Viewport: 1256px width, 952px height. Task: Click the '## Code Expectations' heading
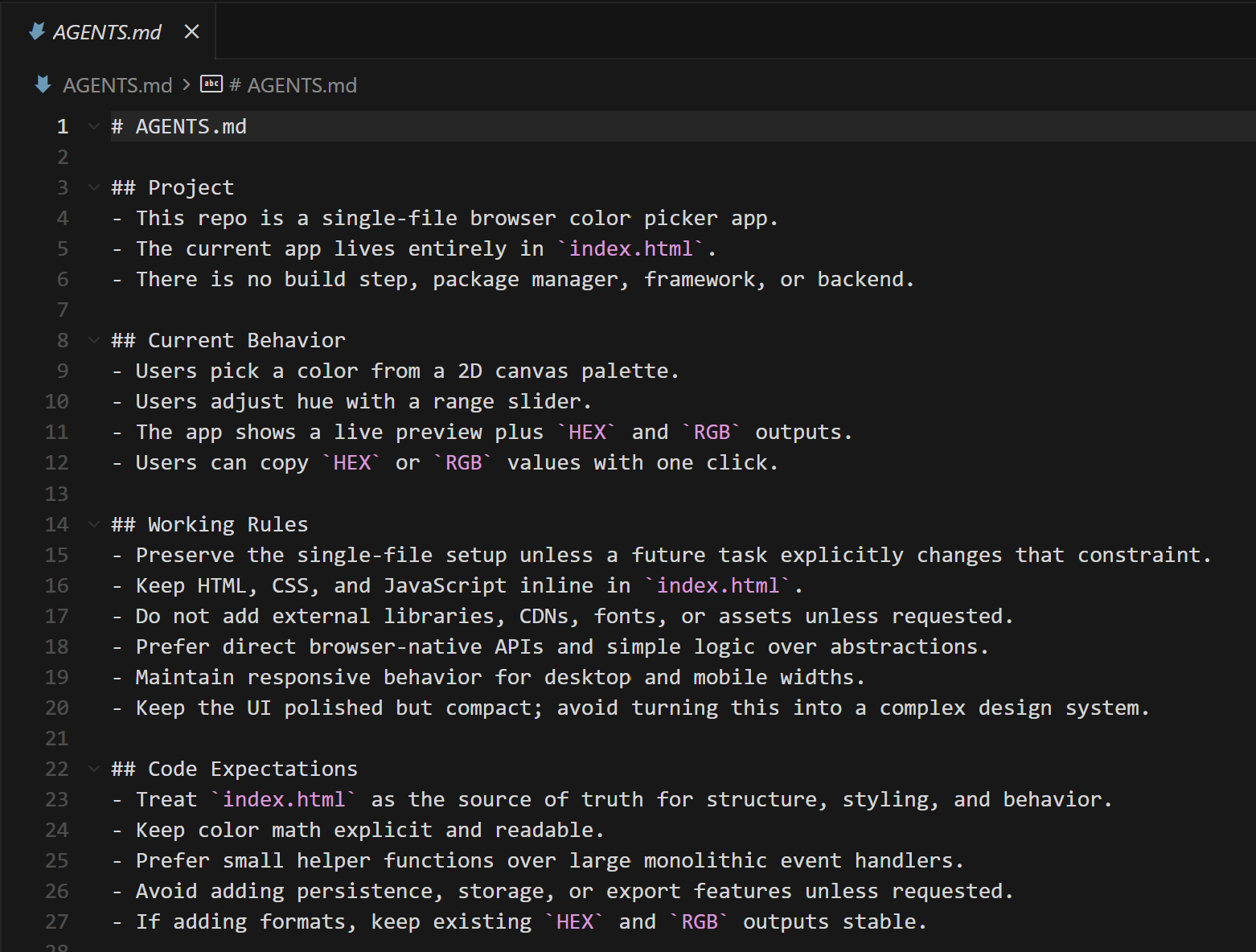235,769
